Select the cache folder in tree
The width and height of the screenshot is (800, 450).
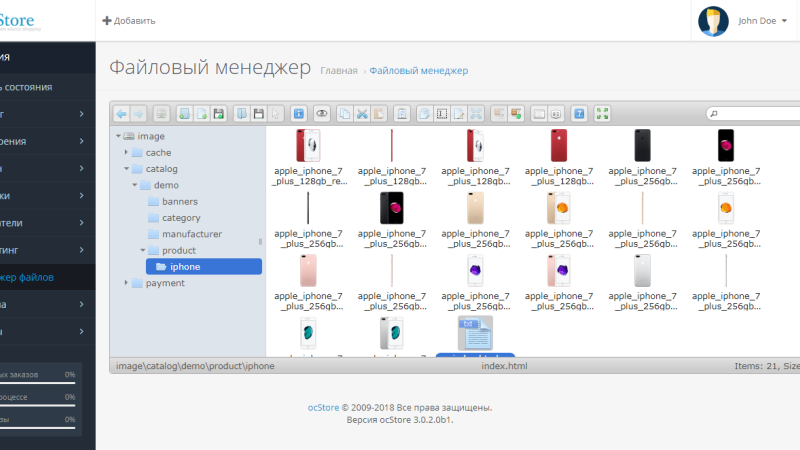click(x=158, y=153)
